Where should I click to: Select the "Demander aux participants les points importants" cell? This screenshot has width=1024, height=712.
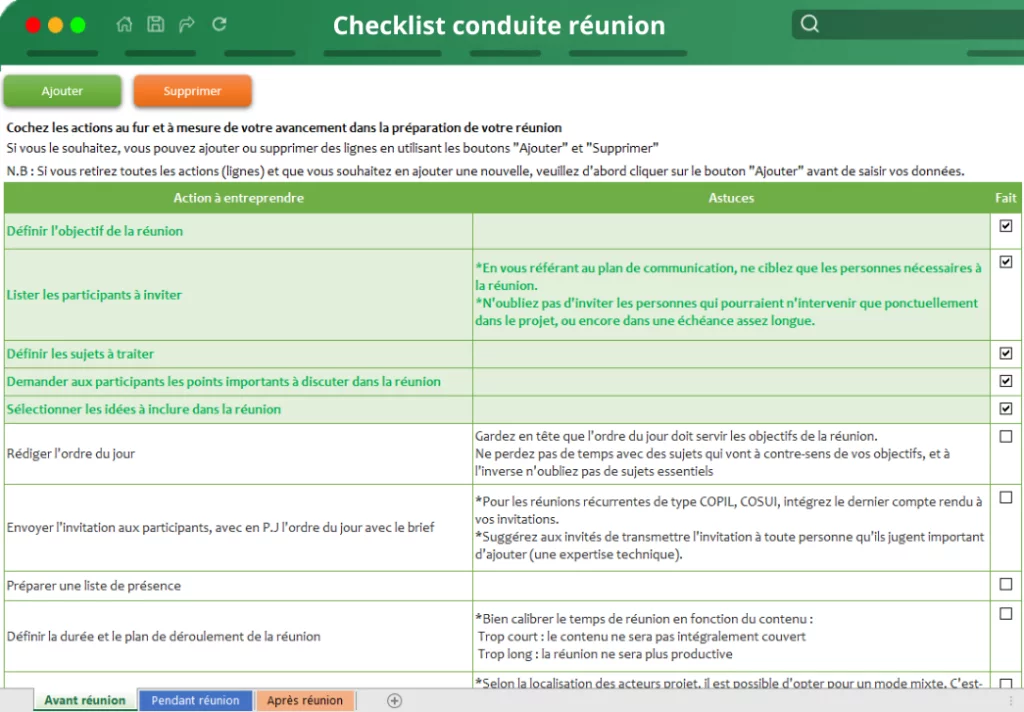(238, 381)
